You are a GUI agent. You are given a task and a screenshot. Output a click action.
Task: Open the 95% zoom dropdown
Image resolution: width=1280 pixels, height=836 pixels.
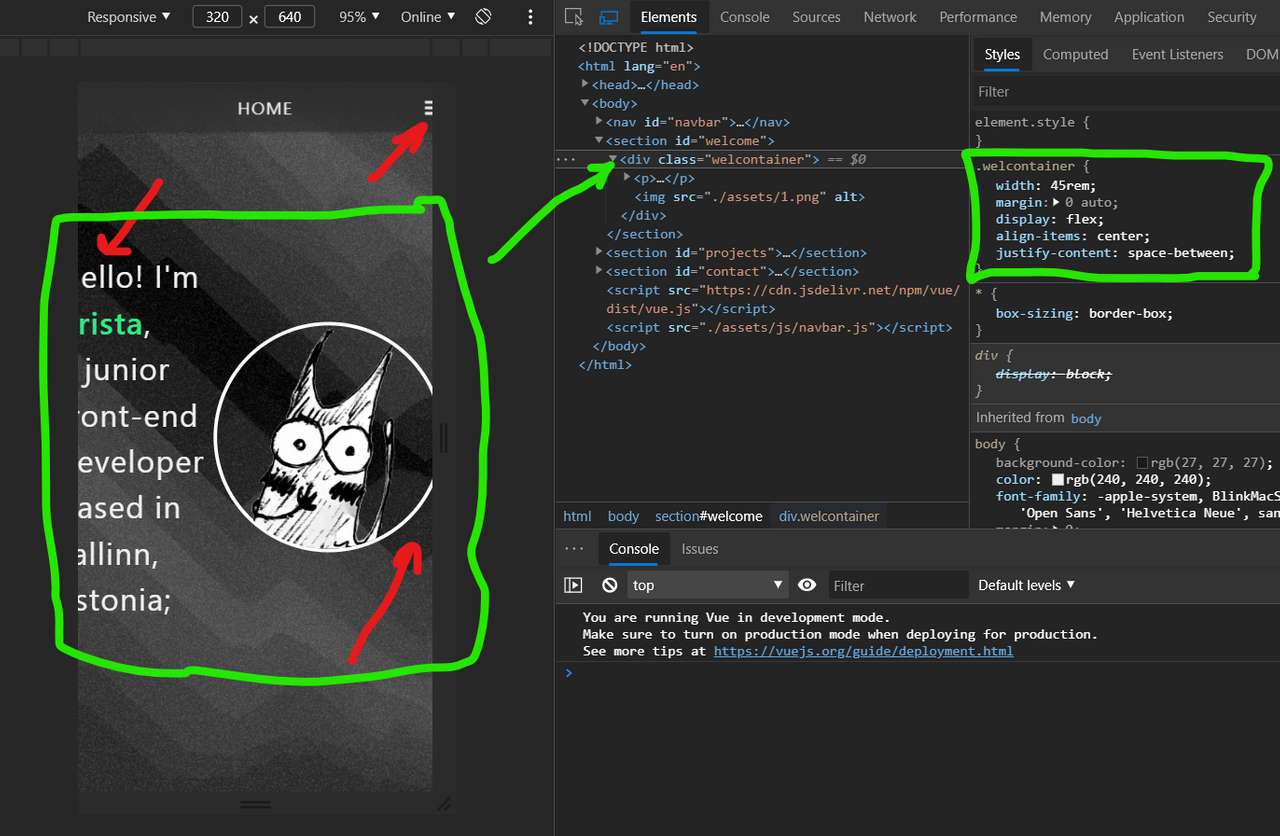tap(359, 17)
